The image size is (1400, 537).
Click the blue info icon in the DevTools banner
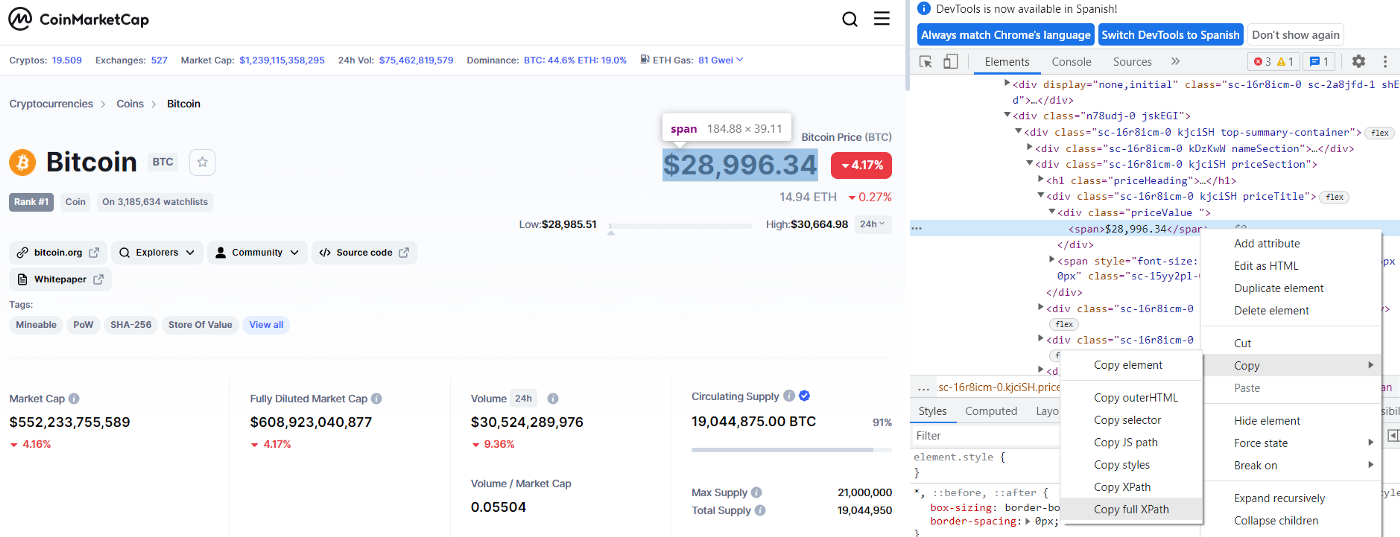pyautogui.click(x=924, y=8)
